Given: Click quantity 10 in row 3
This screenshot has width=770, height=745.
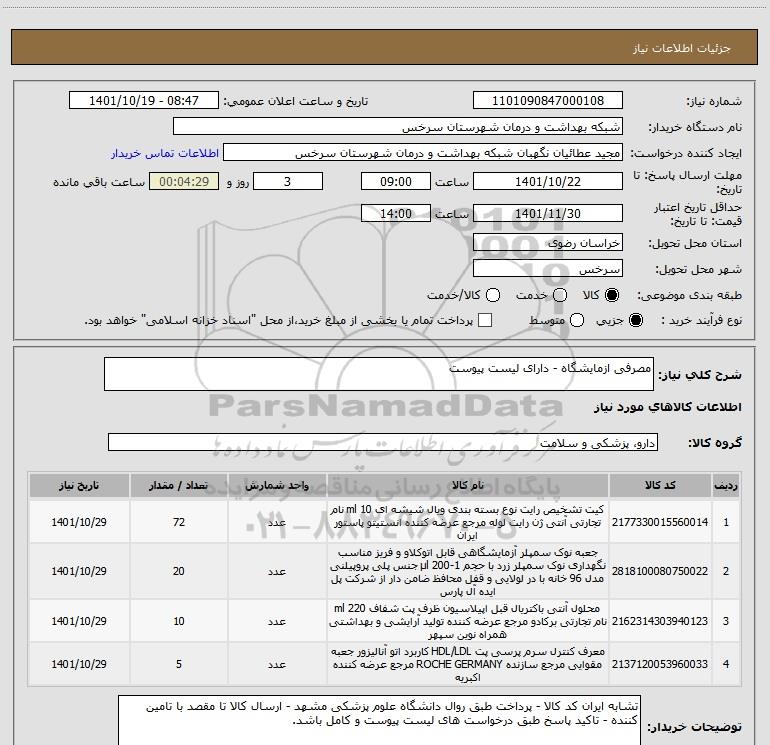Looking at the screenshot, I should 179,621.
